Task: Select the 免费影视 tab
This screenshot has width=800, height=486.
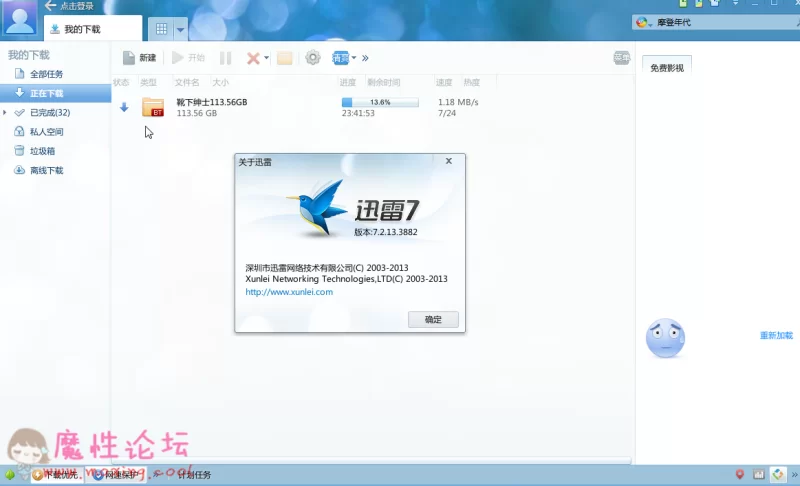Action: click(x=667, y=68)
